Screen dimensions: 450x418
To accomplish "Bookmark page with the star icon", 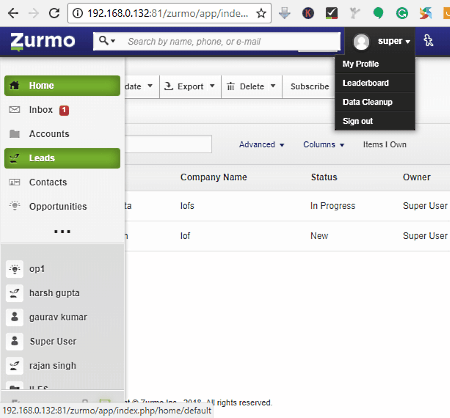I will [261, 13].
